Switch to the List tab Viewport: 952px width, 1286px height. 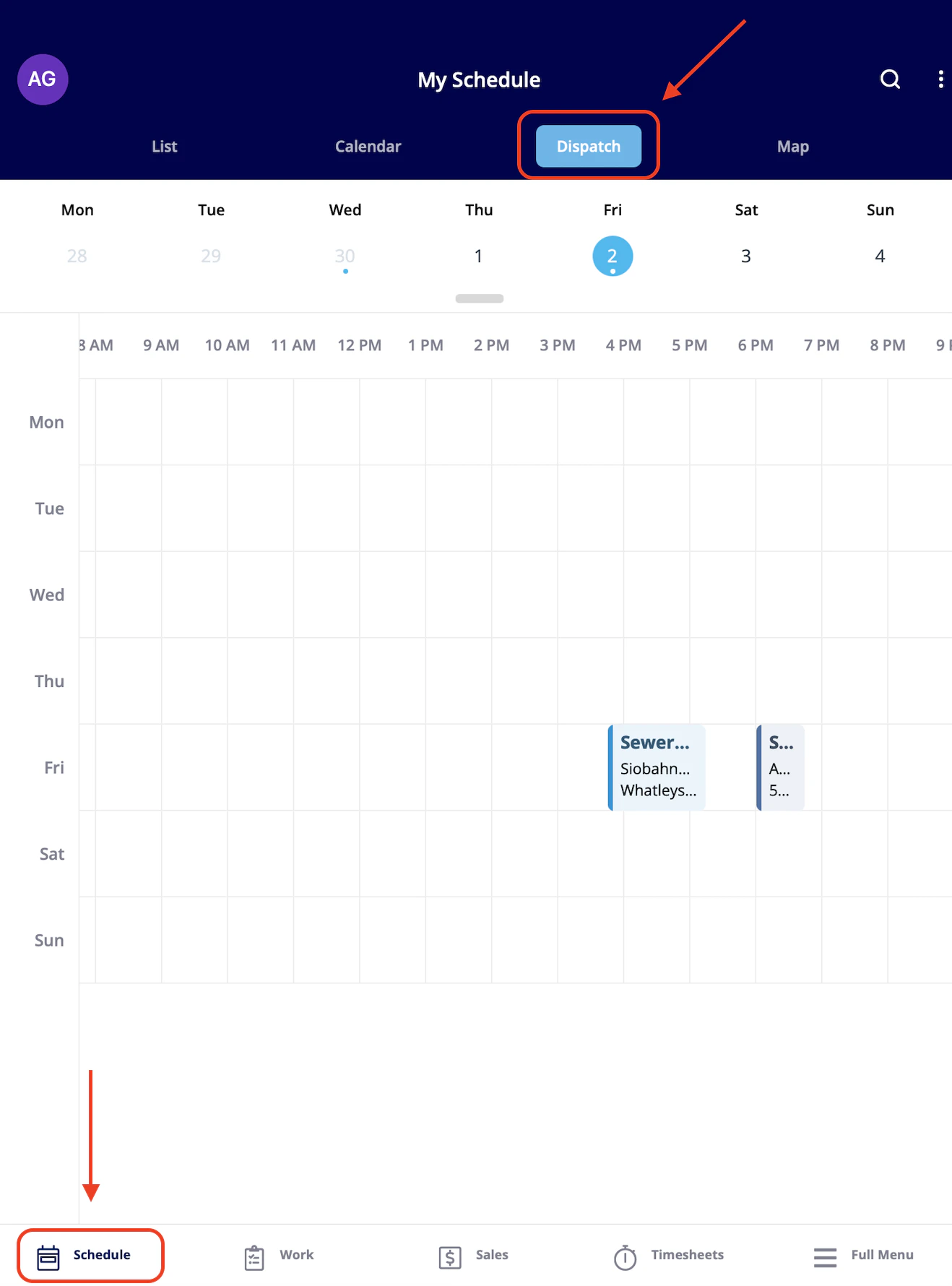click(165, 147)
